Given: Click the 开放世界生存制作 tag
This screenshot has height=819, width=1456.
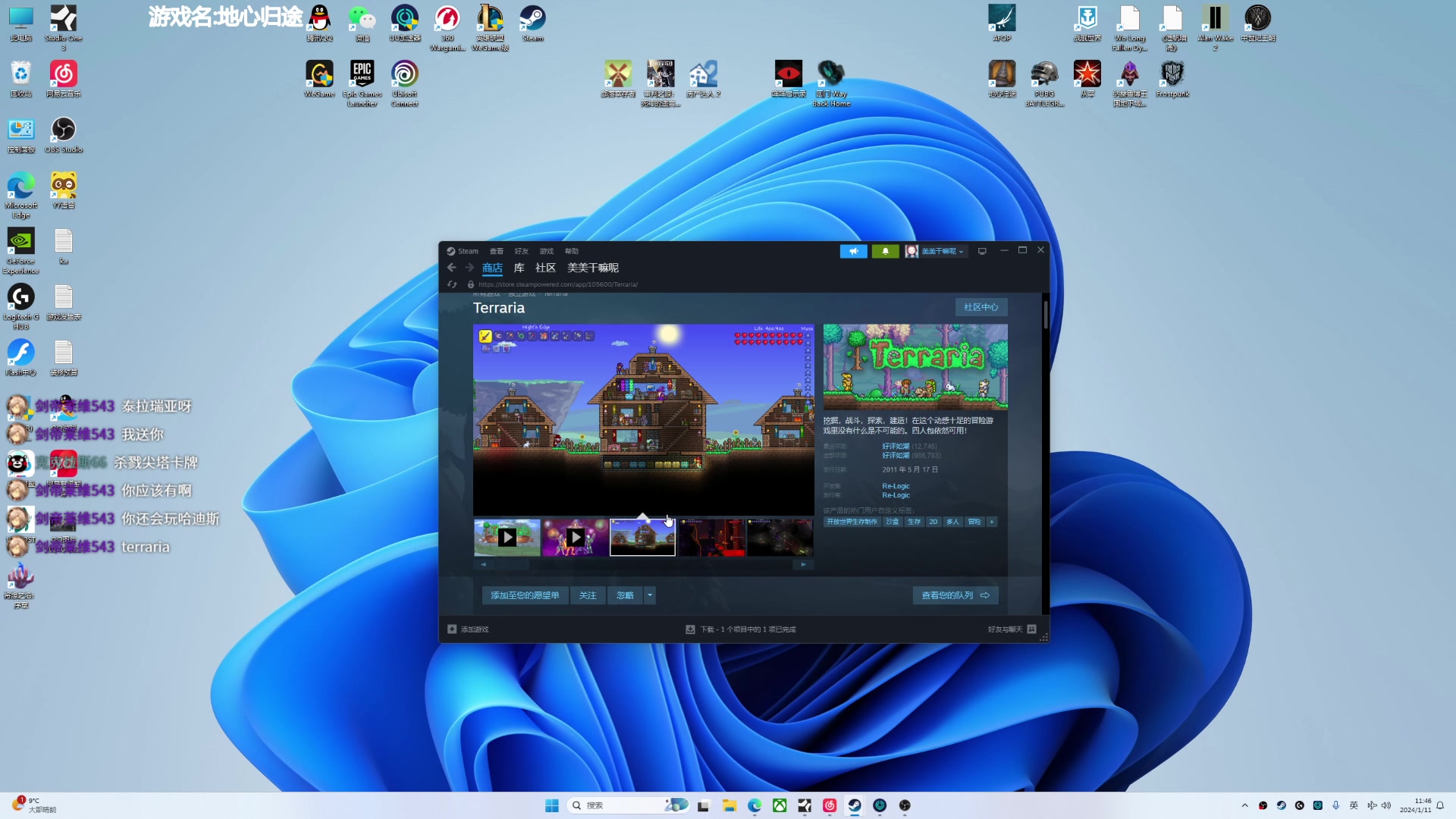Looking at the screenshot, I should [852, 522].
